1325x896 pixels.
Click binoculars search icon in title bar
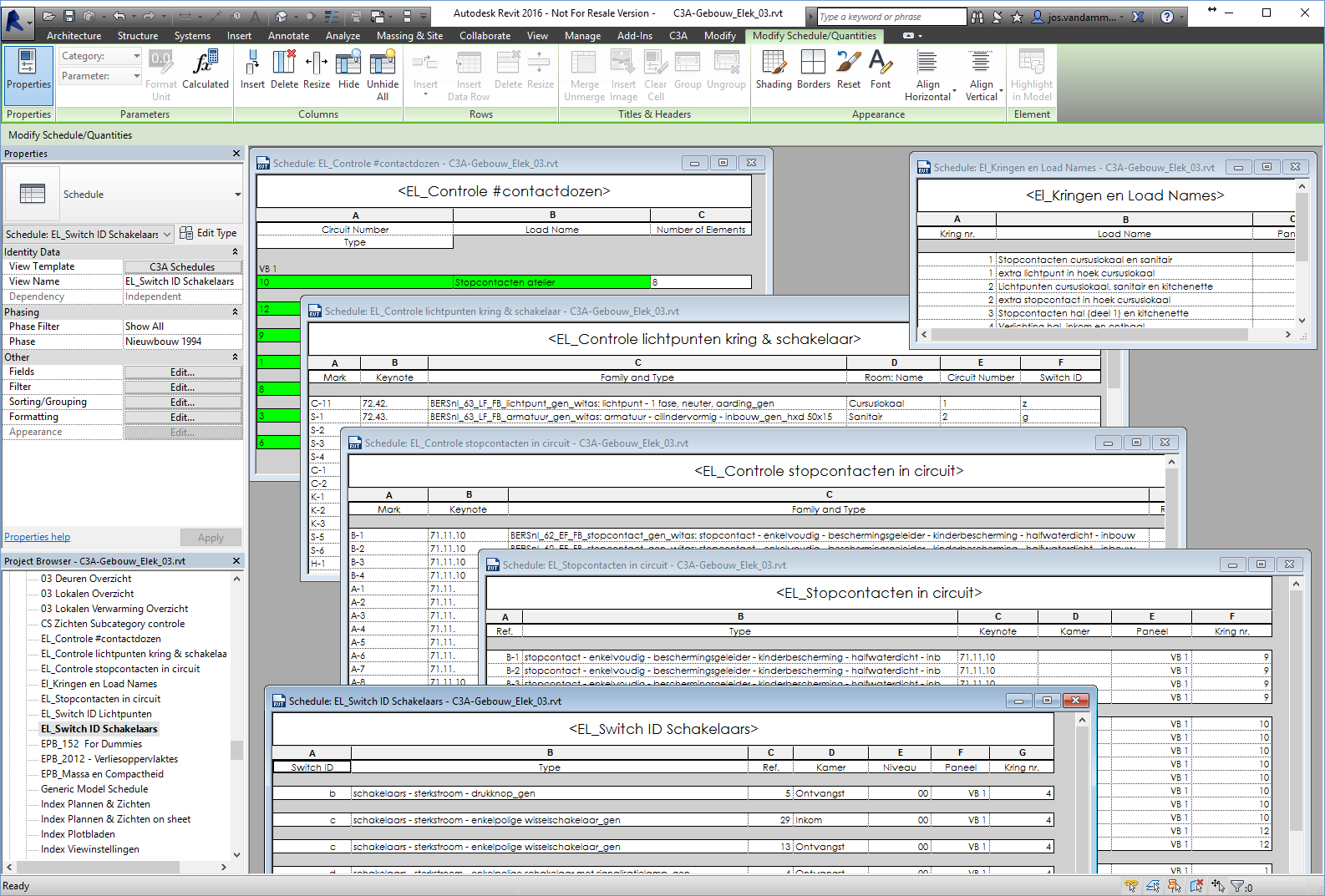[x=977, y=17]
